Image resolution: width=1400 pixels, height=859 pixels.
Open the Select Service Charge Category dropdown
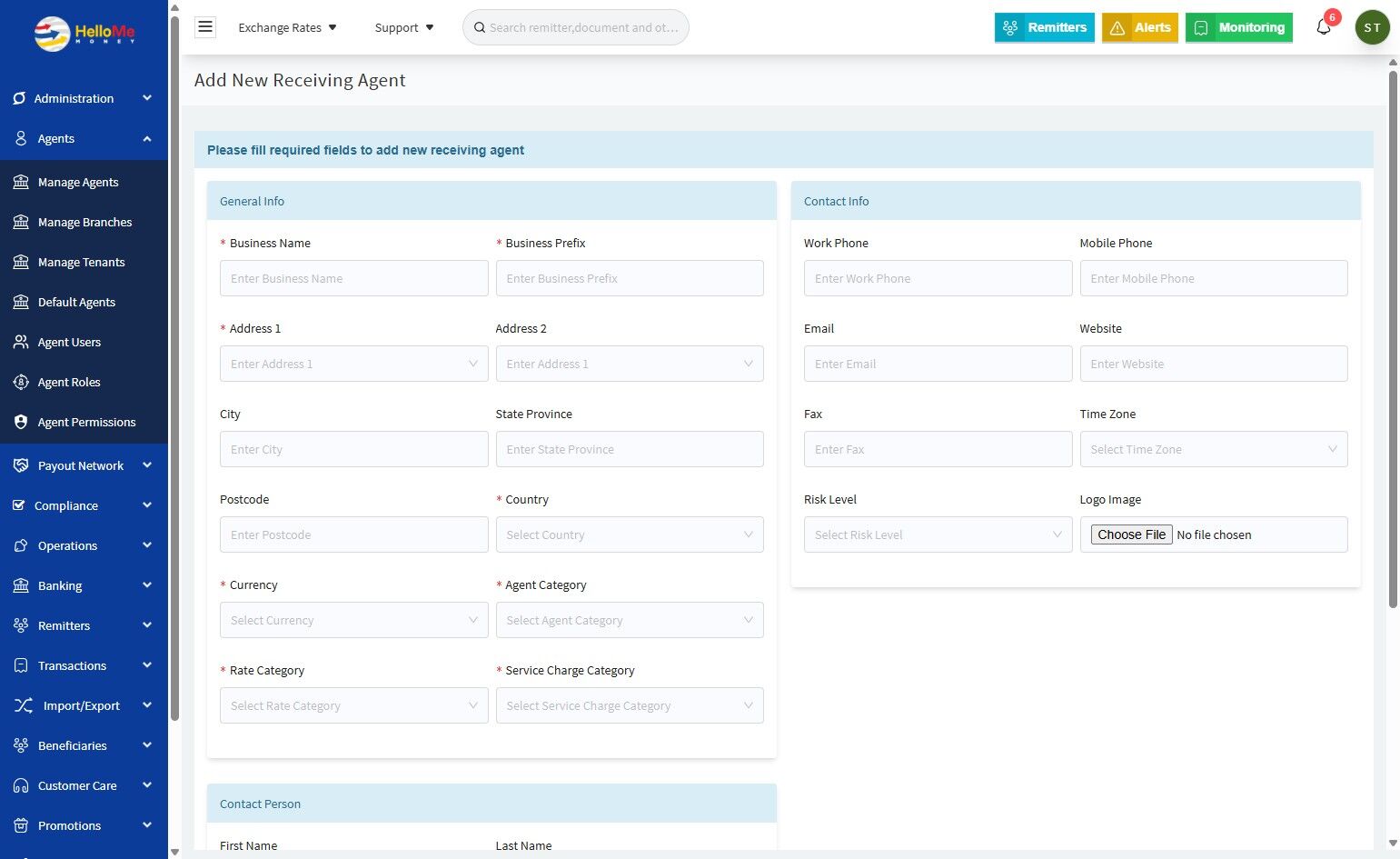(x=630, y=705)
